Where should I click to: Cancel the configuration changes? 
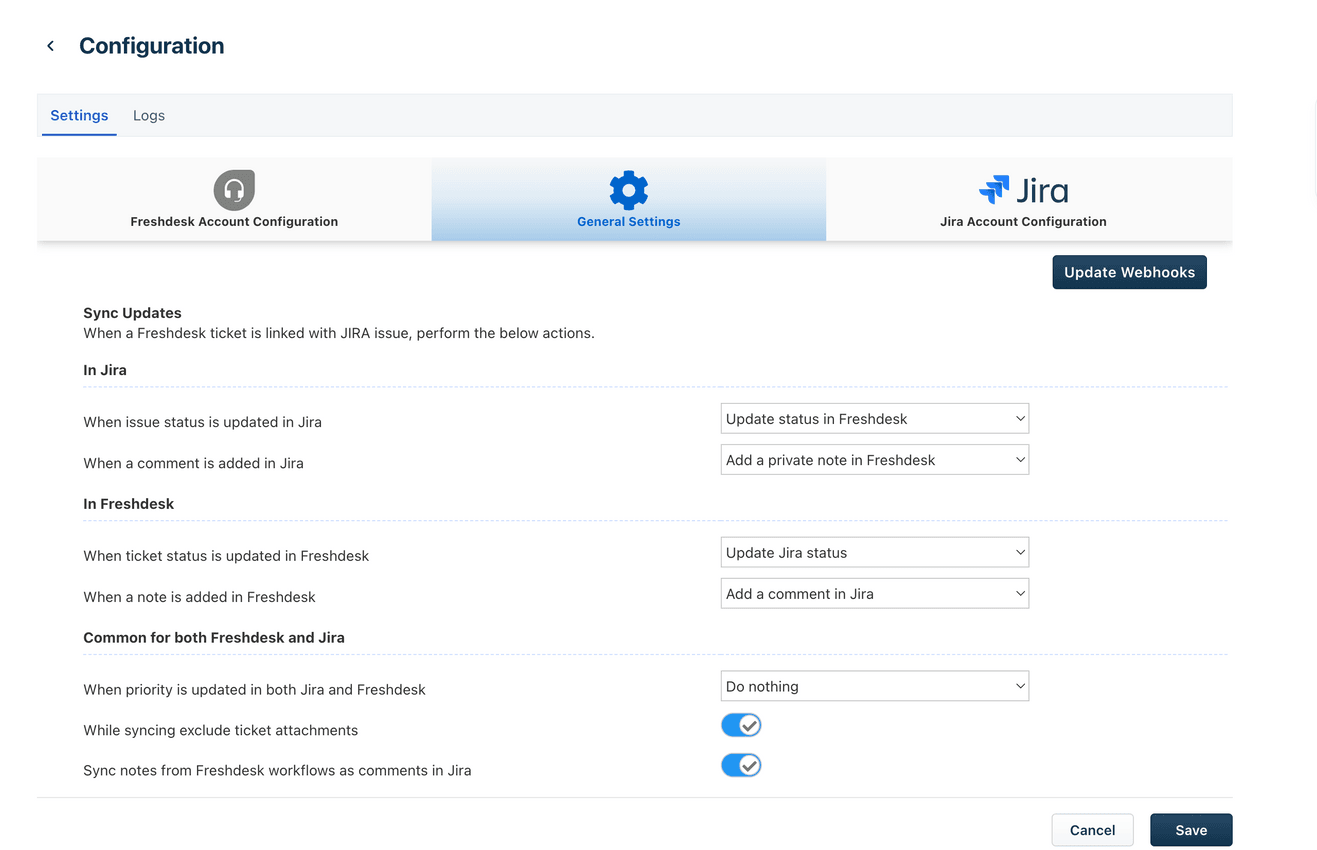1092,830
